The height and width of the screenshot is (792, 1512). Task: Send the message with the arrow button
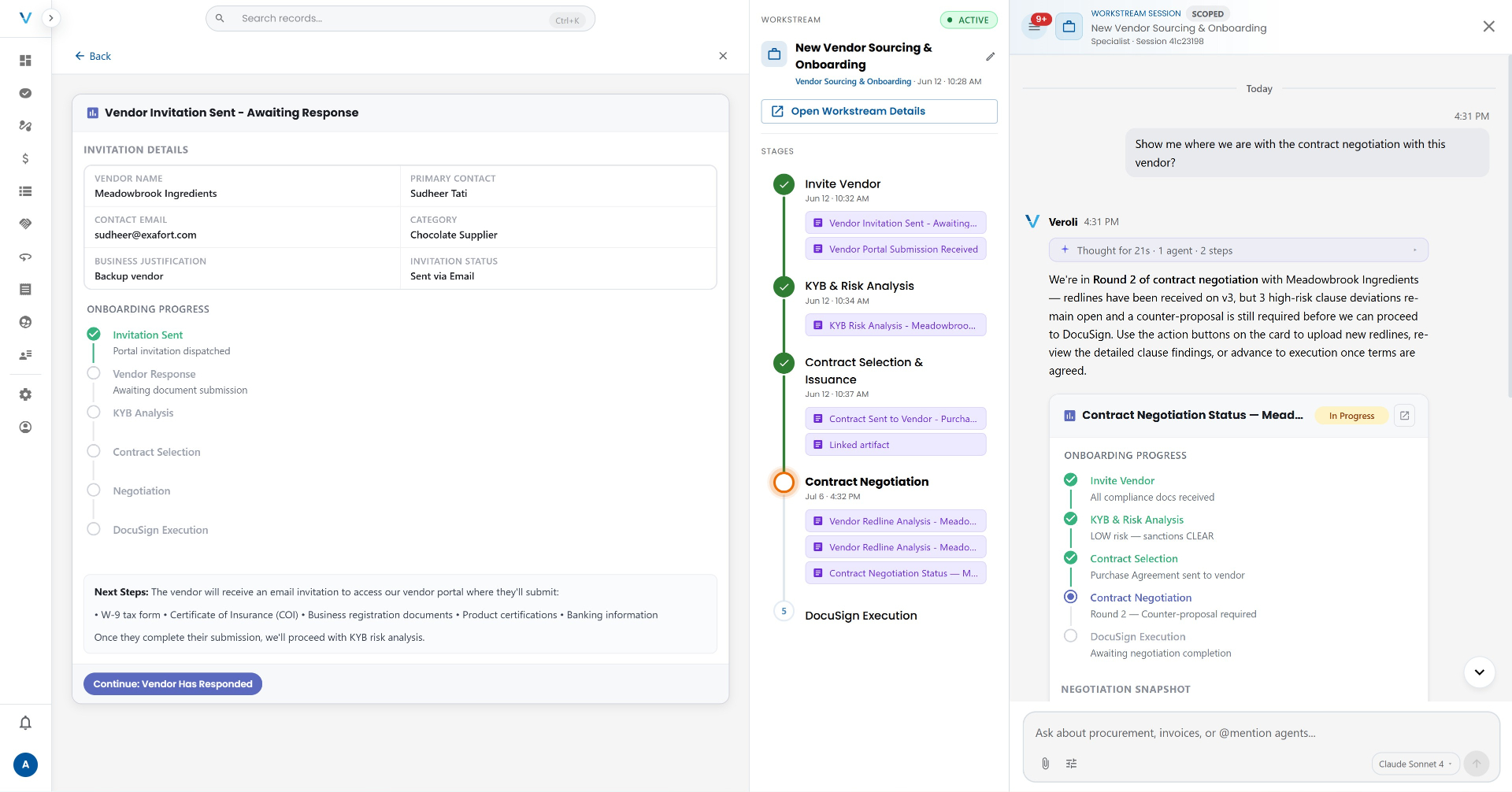click(1477, 764)
